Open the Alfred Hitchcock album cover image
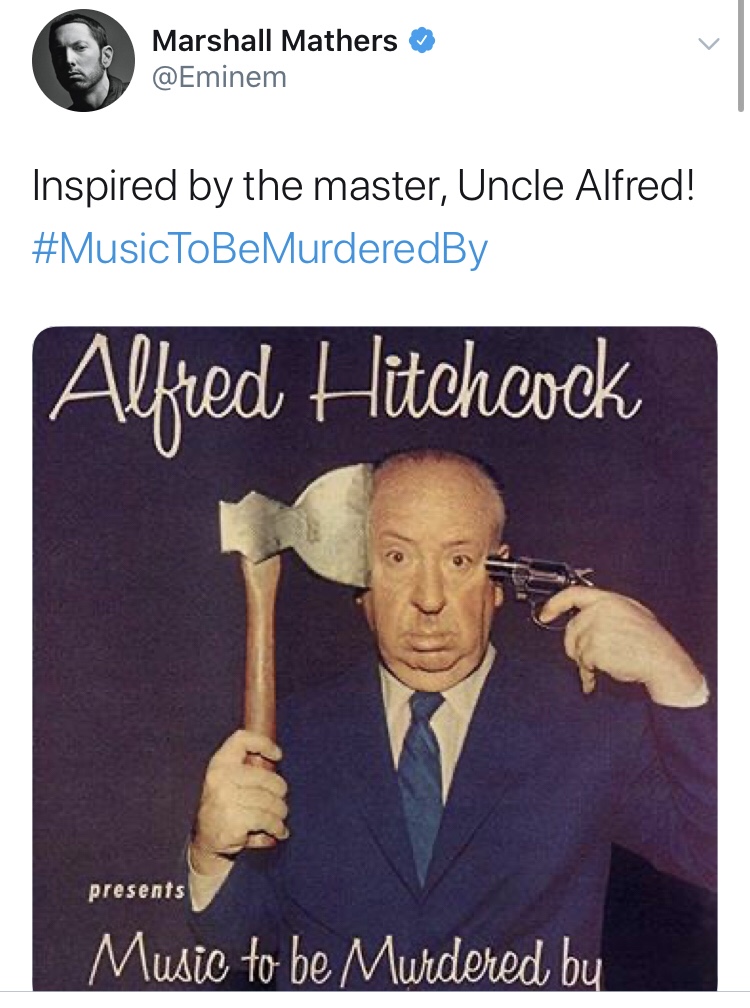750x1008 pixels. pos(375,658)
